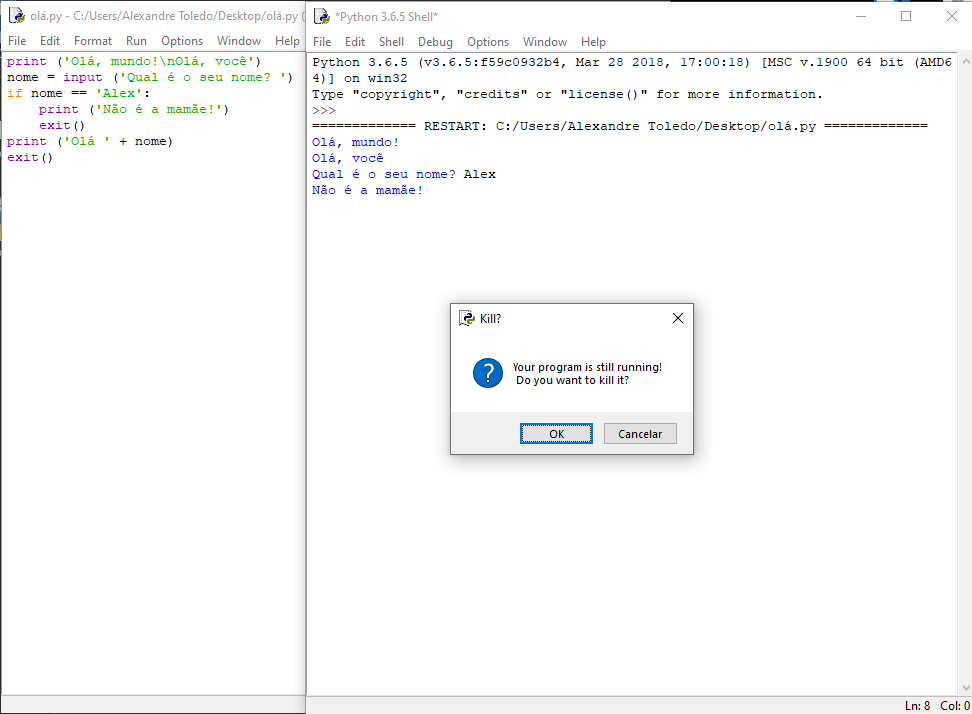Open the Options menu in the Shell window
This screenshot has width=972, height=714.
pos(488,42)
